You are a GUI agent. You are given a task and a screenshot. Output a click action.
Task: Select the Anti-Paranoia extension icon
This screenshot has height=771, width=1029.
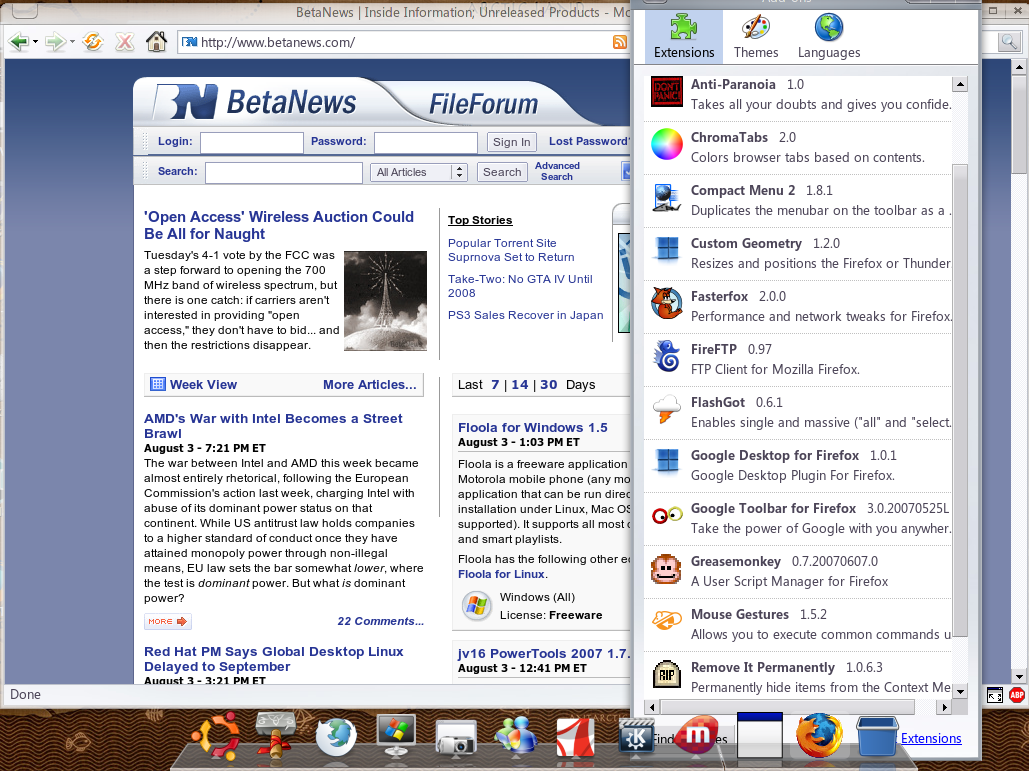(667, 92)
